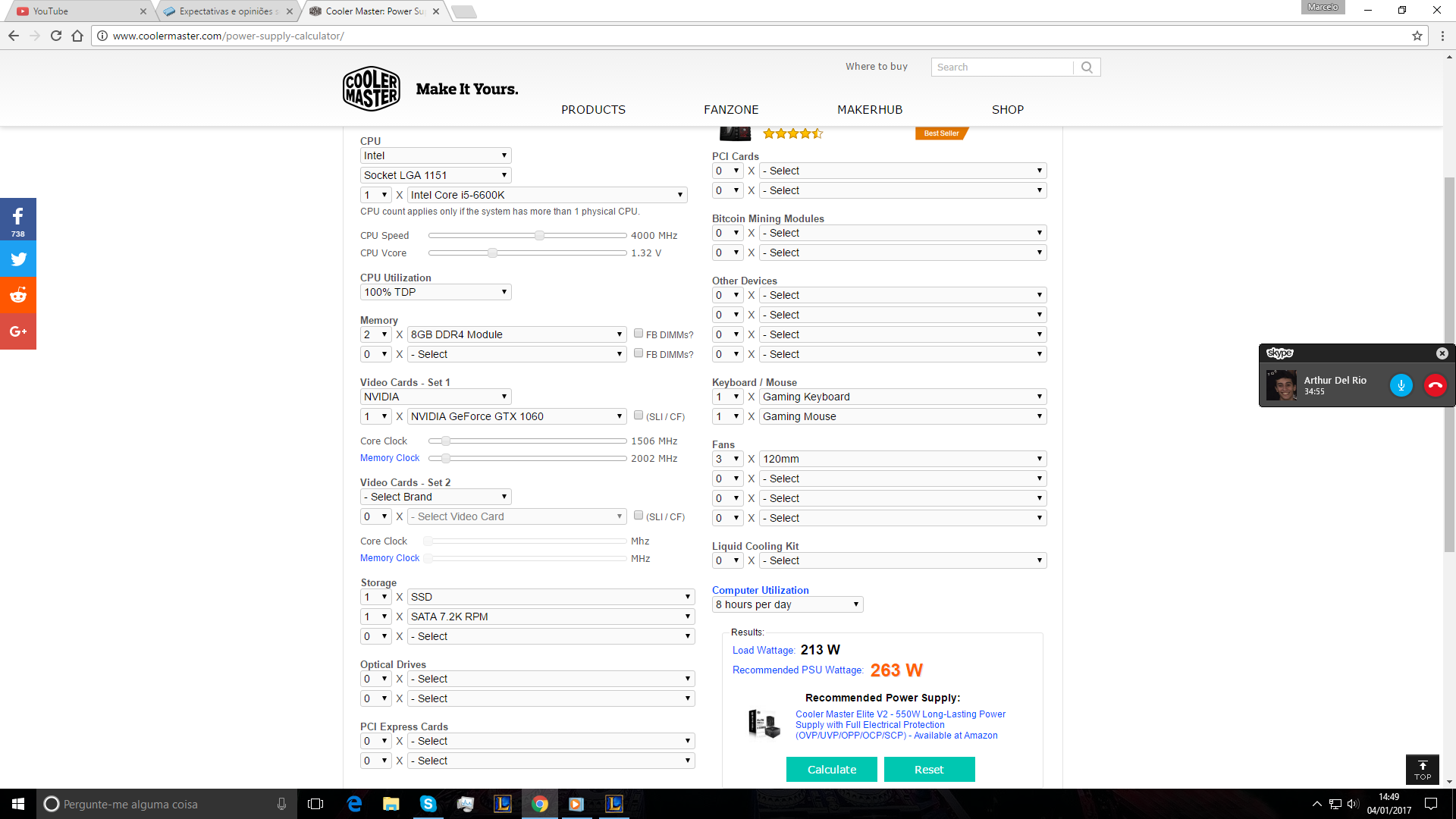Click Cortana search box on taskbar
Screen dimensions: 1456x819
click(x=165, y=804)
